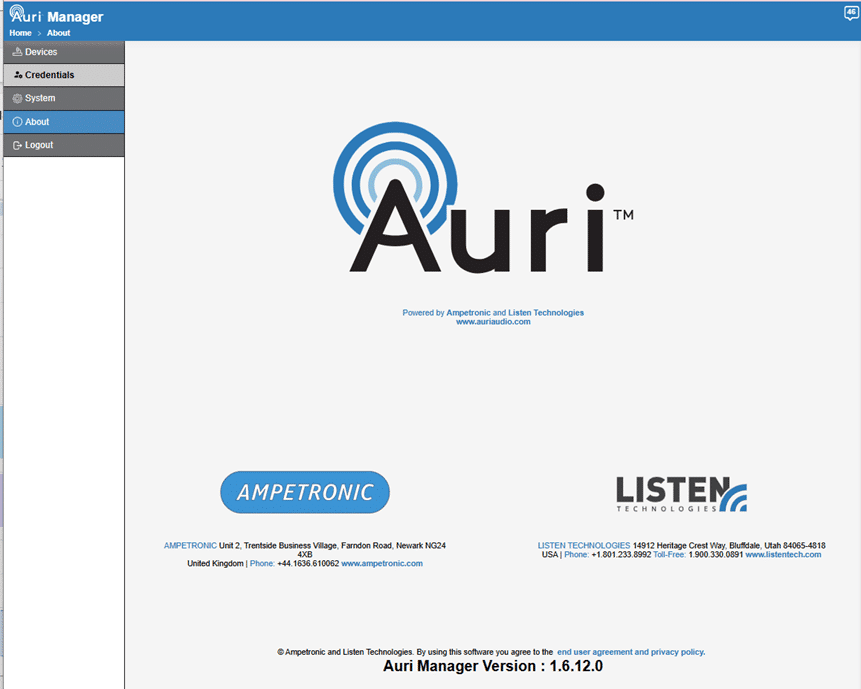861x689 pixels.
Task: Open end user agreement and privacy policy
Action: [x=631, y=652]
